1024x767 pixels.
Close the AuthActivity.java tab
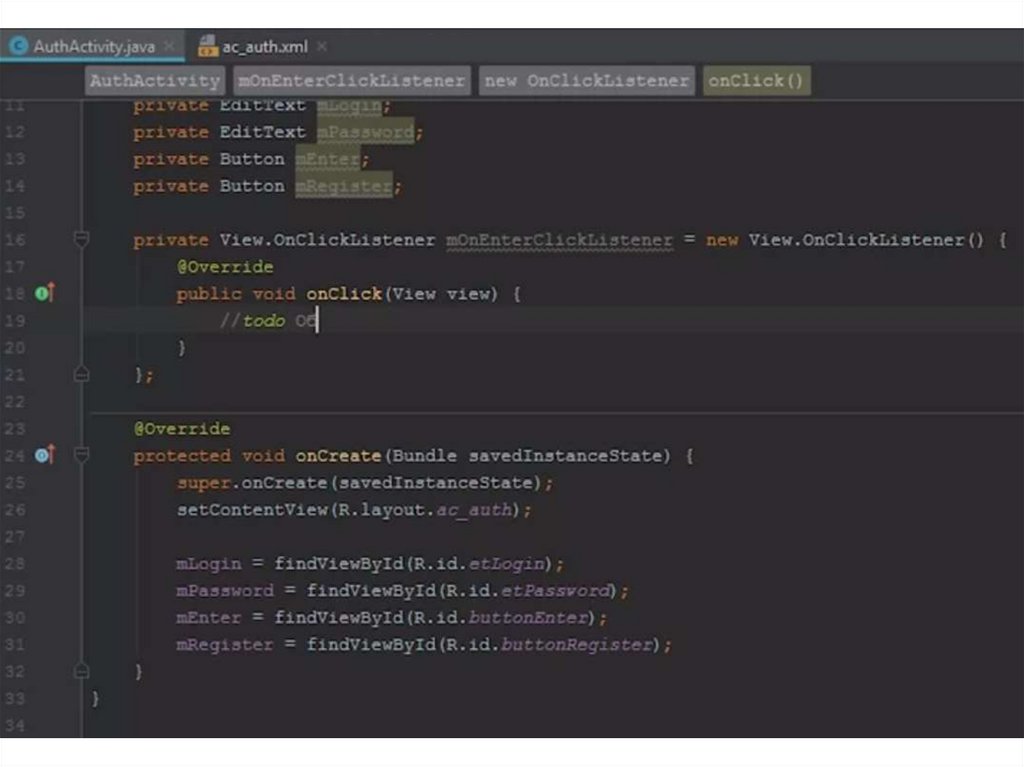(x=169, y=46)
